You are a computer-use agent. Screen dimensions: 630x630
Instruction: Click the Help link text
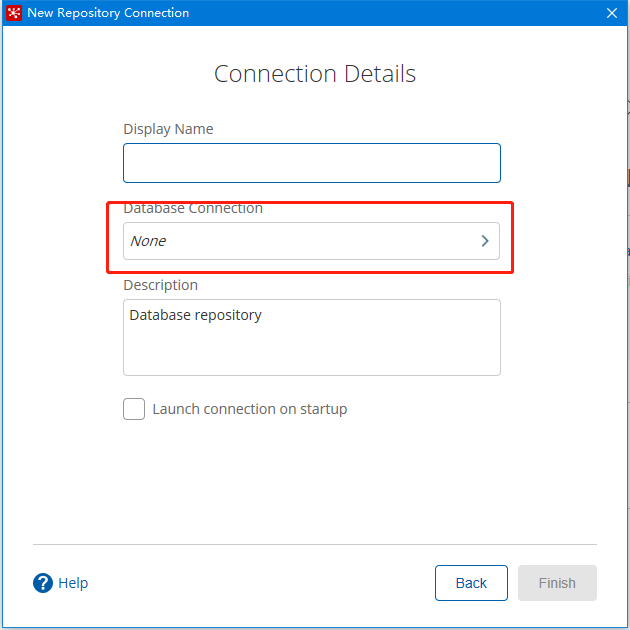tap(73, 583)
